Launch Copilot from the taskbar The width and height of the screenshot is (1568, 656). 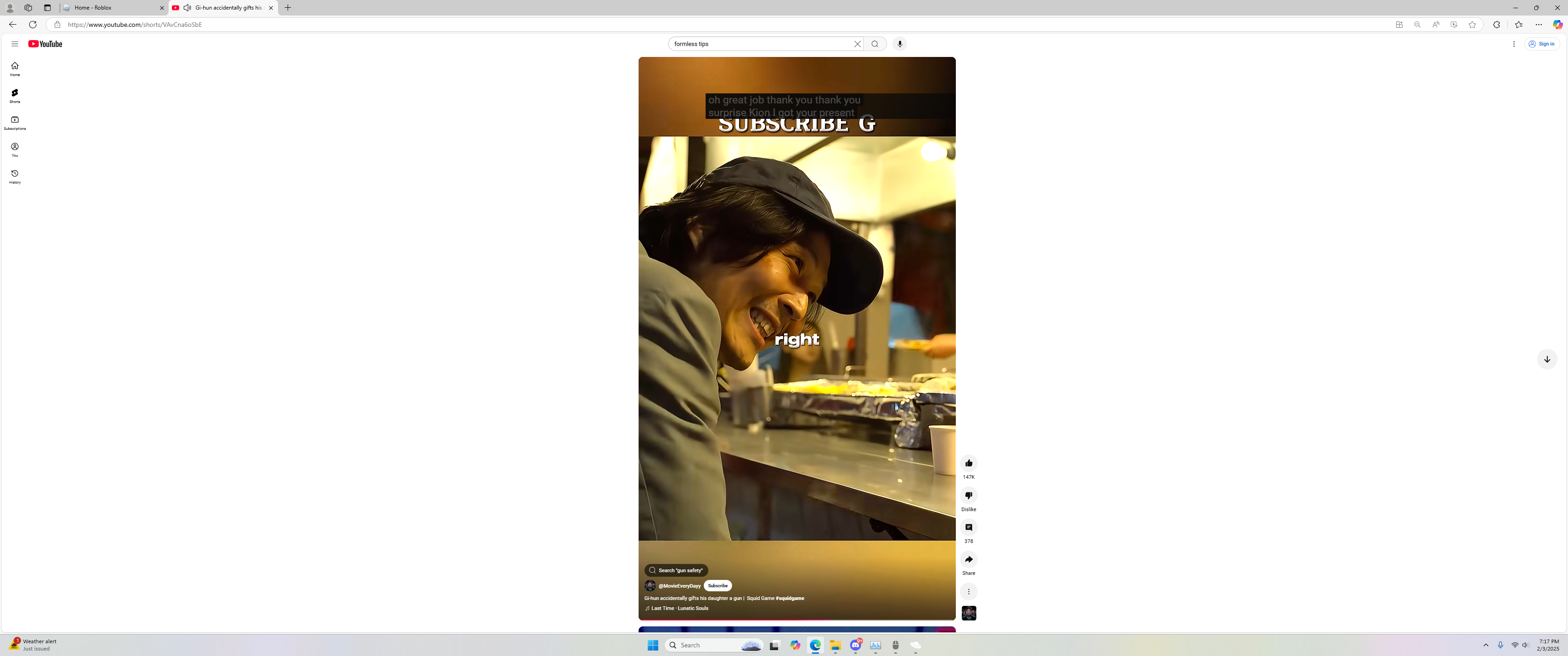(795, 645)
